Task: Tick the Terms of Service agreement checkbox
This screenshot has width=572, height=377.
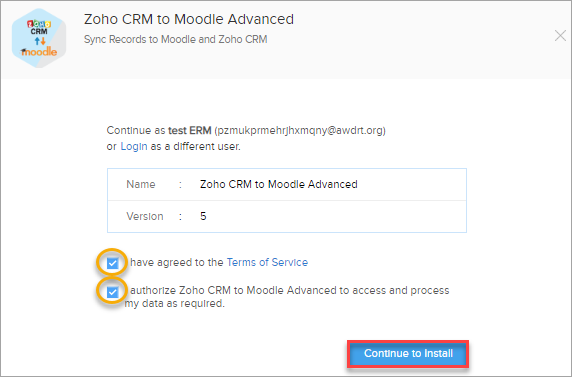Action: click(112, 263)
